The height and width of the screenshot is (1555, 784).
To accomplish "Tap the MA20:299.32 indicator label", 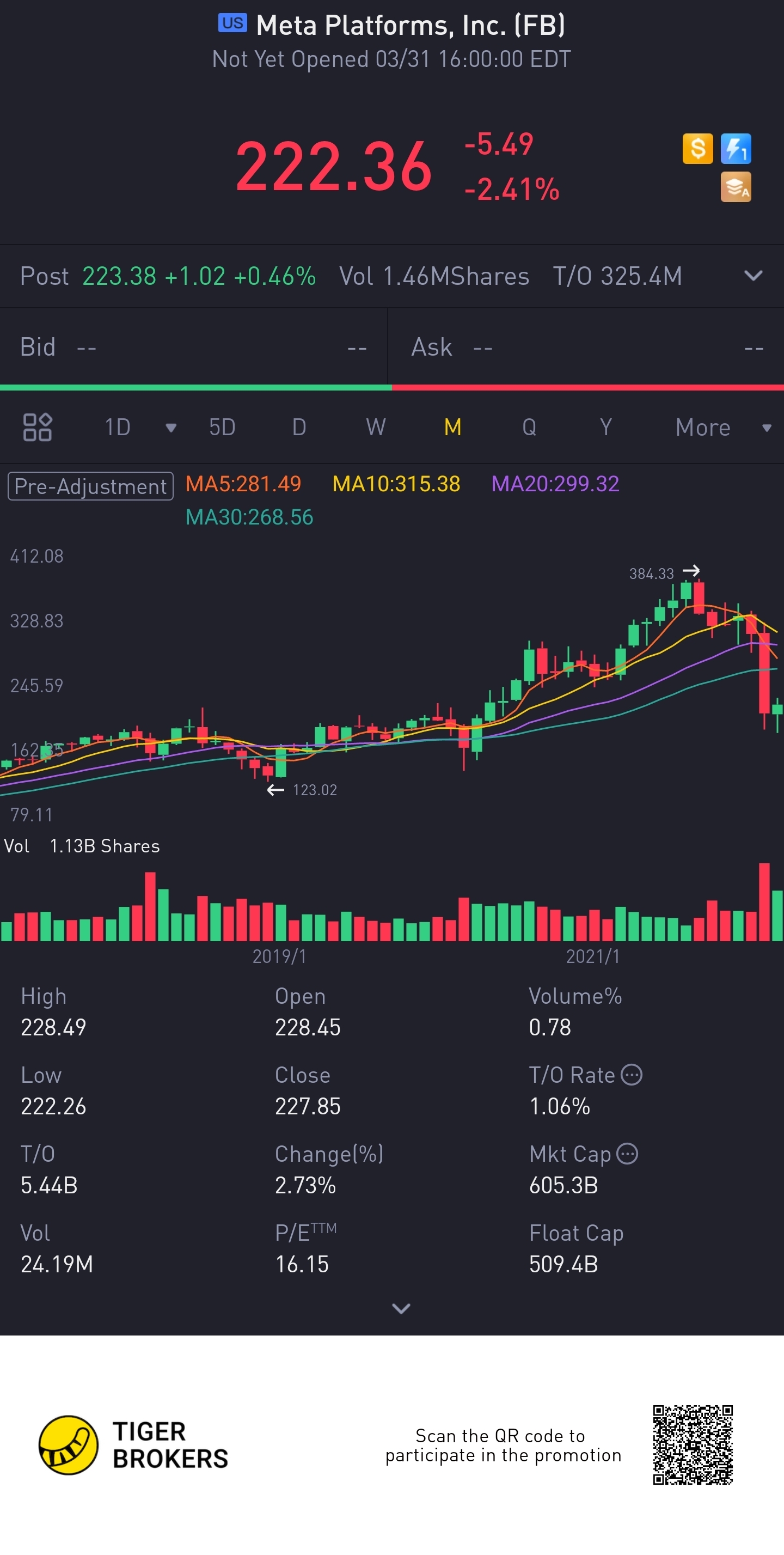I will [555, 484].
